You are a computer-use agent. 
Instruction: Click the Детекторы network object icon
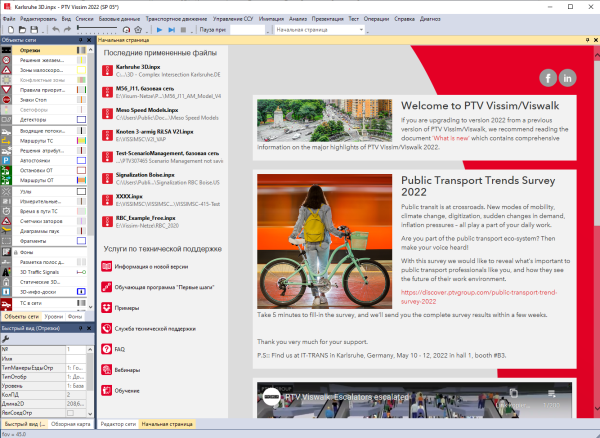point(8,120)
